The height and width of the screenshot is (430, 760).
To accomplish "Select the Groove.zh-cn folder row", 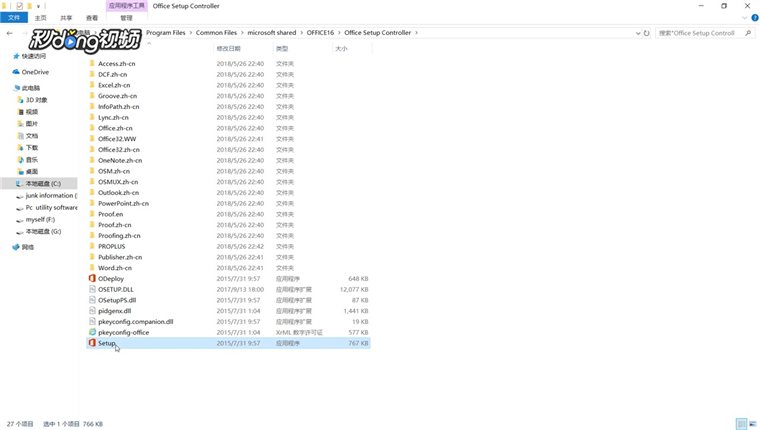I will click(x=228, y=96).
